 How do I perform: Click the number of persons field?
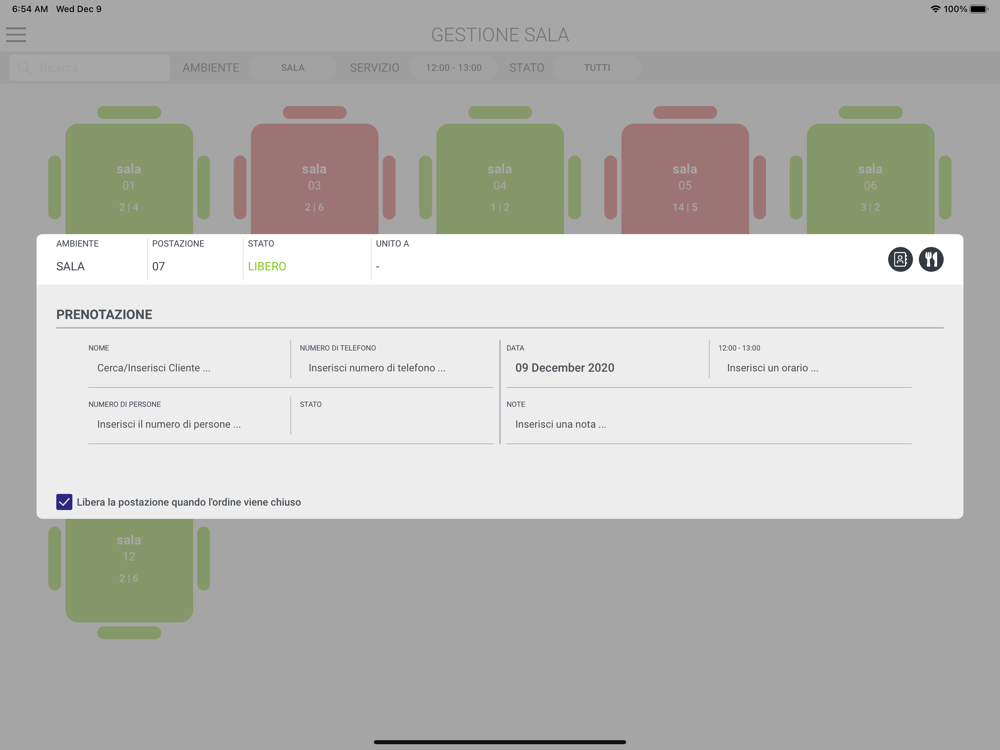[189, 424]
